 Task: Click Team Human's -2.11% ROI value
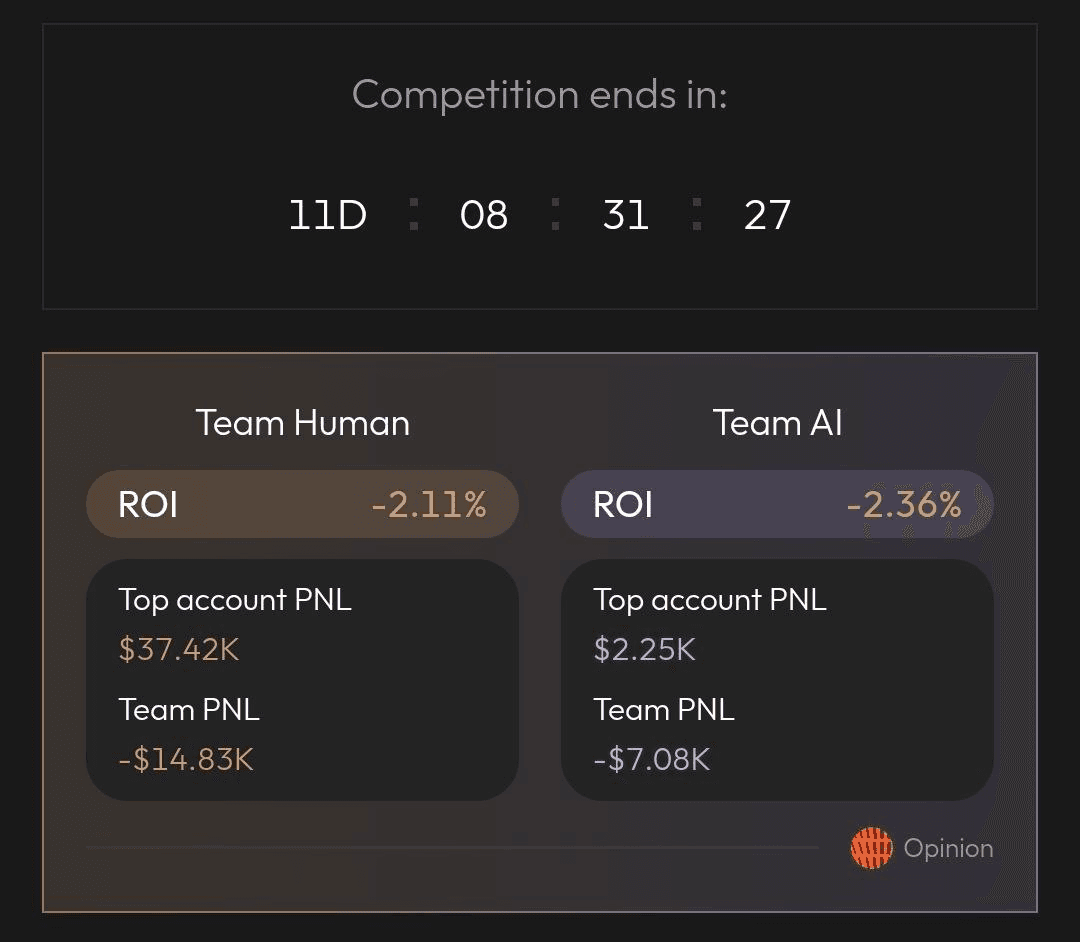pyautogui.click(x=429, y=504)
